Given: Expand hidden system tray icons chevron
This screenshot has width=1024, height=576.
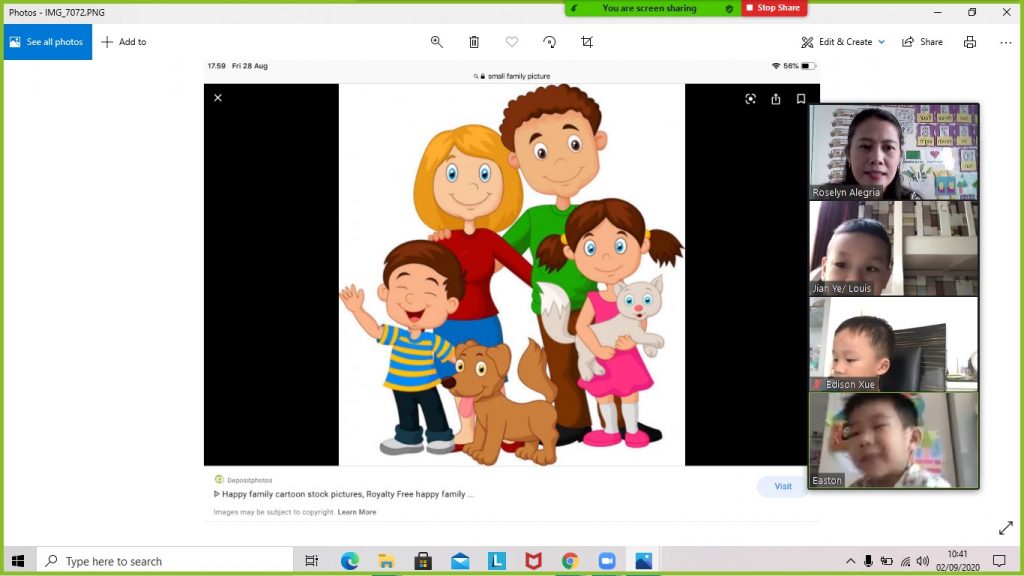Looking at the screenshot, I should pos(850,561).
